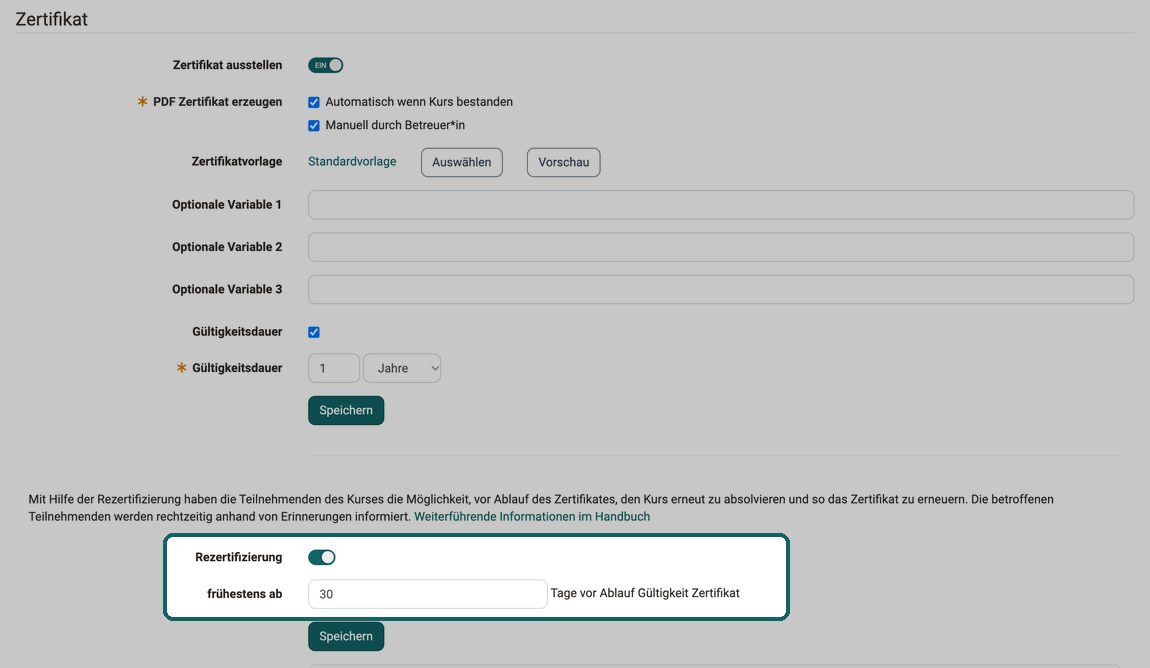Uncheck 'Automatisch wenn Kurs bestanden'

pyautogui.click(x=314, y=102)
